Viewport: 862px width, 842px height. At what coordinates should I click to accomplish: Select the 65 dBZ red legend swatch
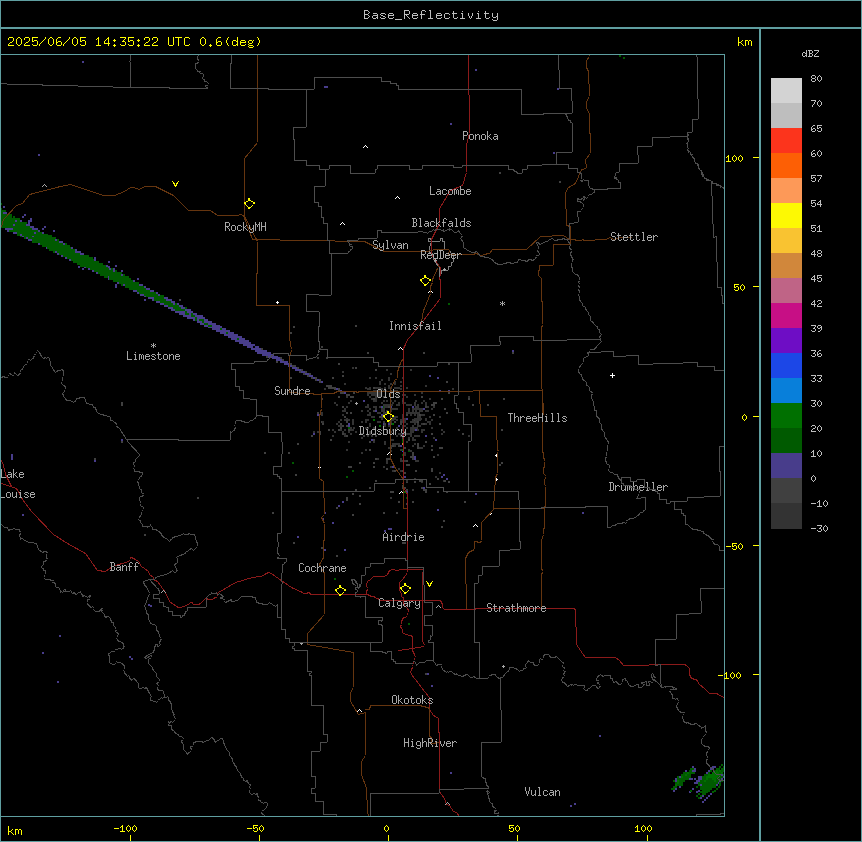786,140
